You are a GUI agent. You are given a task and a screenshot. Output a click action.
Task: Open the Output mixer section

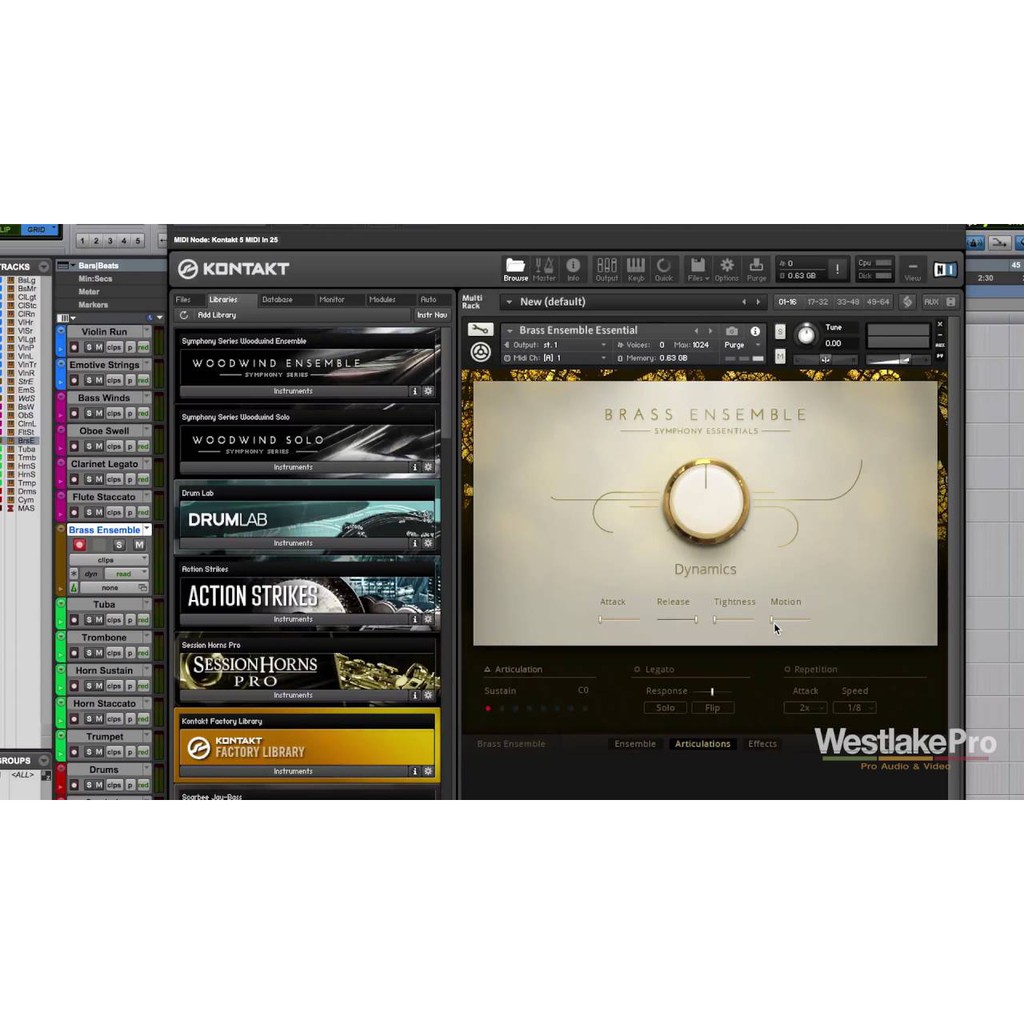point(607,269)
